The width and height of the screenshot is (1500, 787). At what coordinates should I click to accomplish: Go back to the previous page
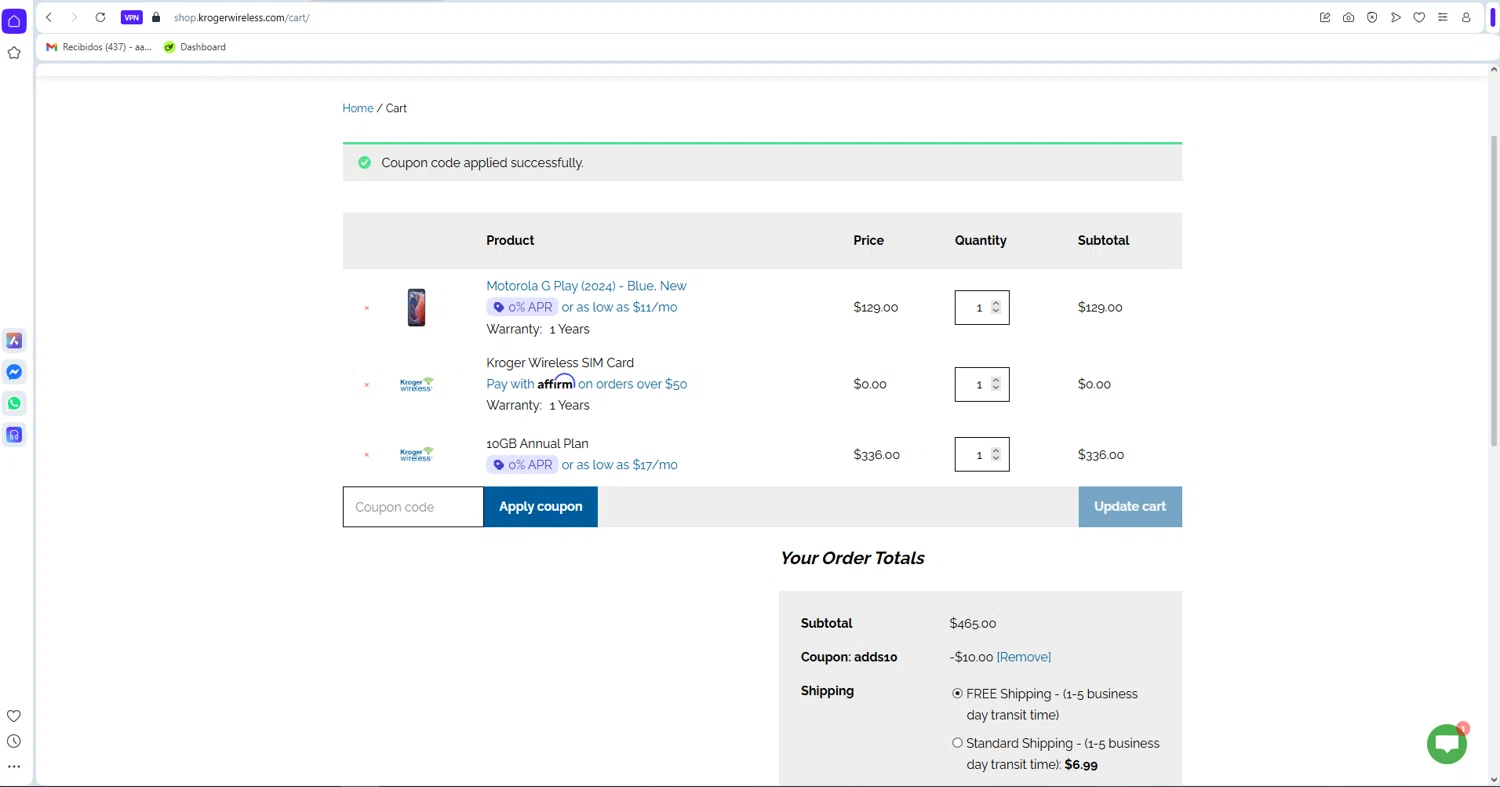(x=48, y=17)
